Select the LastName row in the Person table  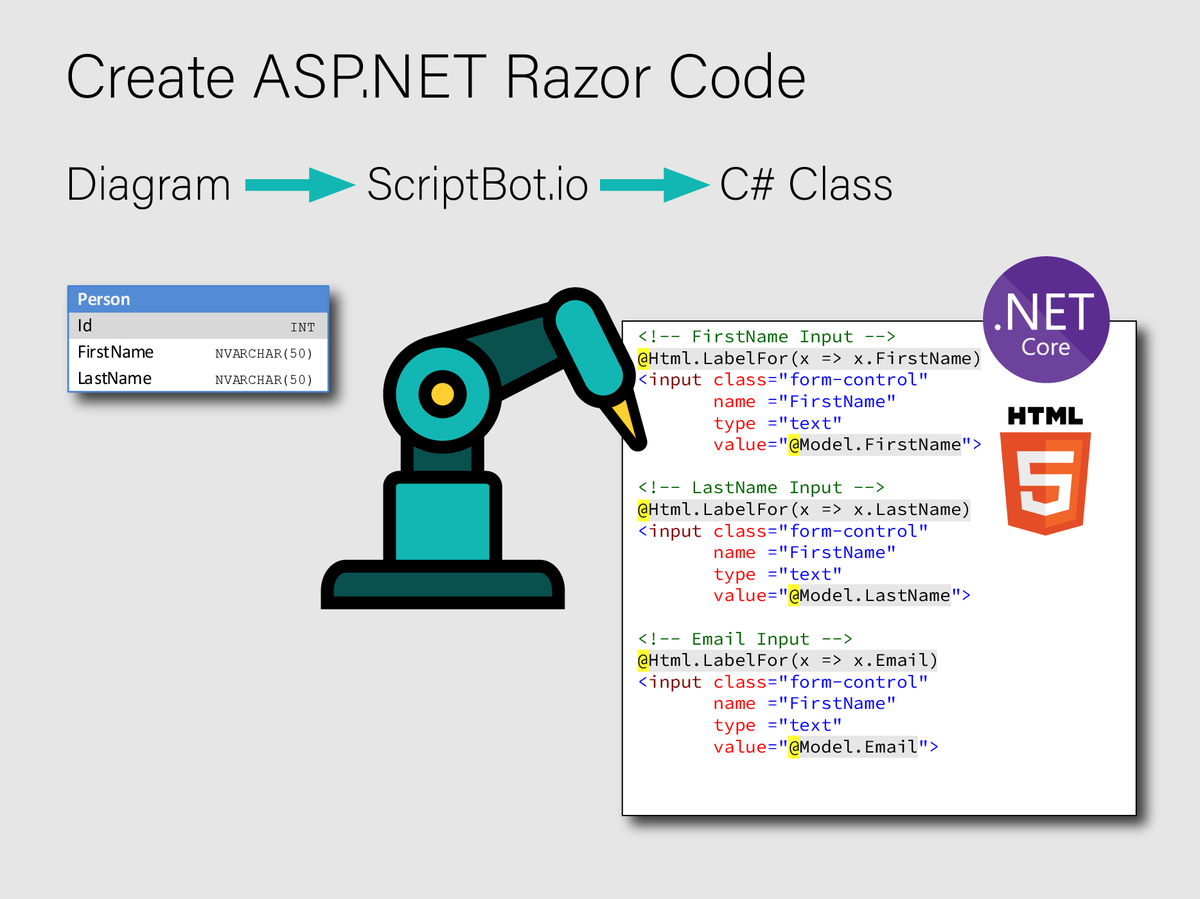[x=197, y=378]
